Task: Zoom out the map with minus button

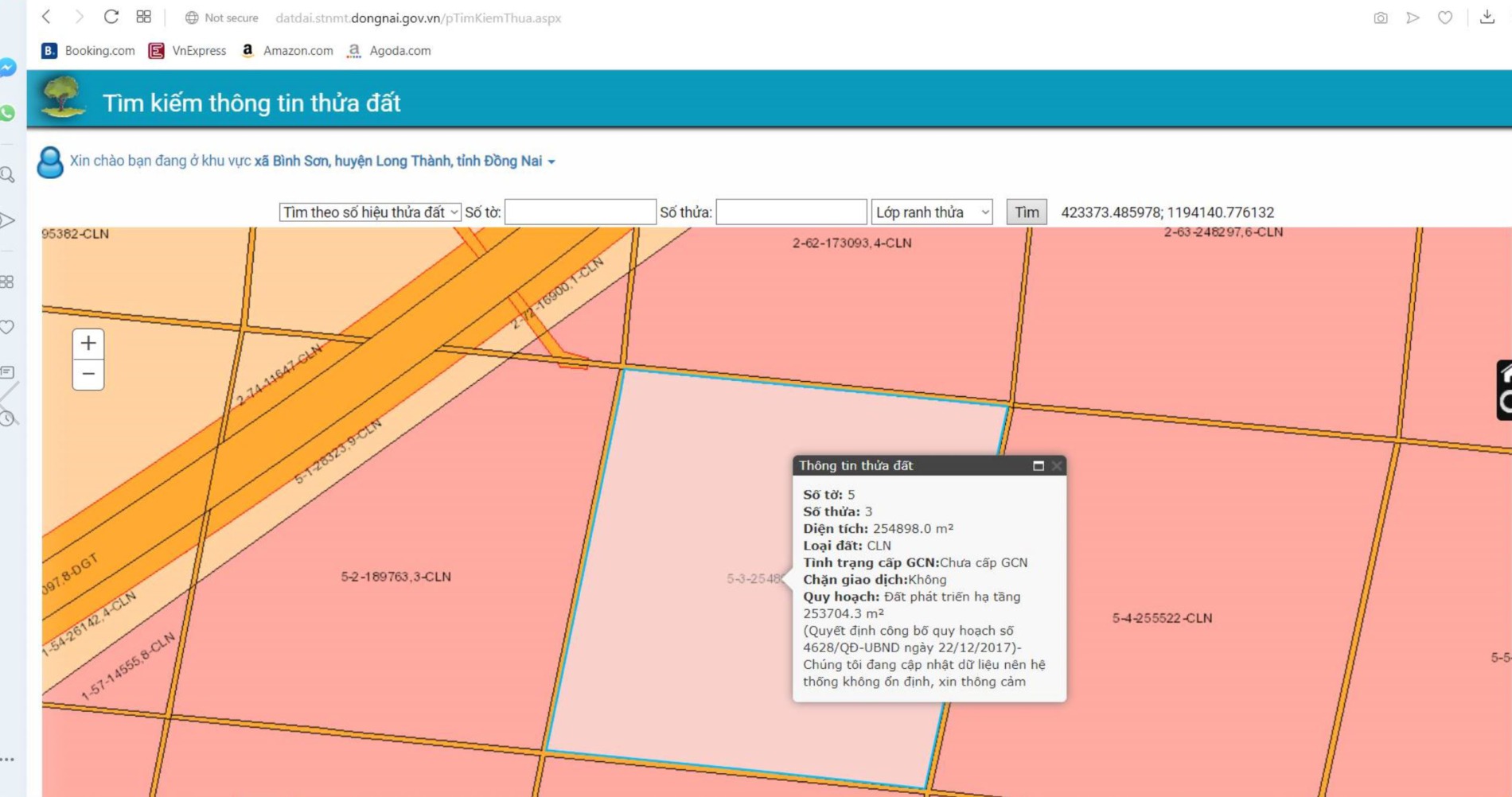Action: click(x=88, y=375)
